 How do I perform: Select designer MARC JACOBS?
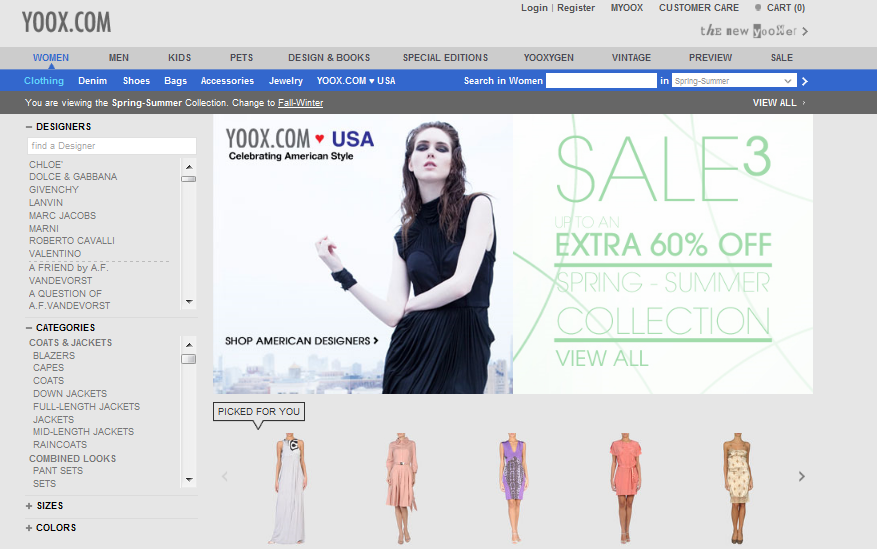tap(63, 216)
